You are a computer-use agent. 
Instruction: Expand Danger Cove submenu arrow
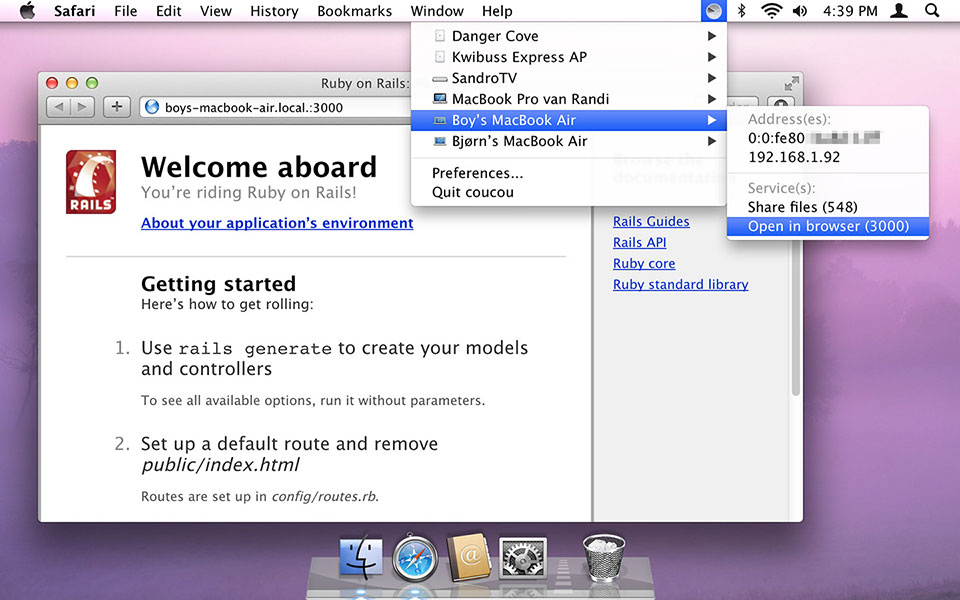tap(711, 36)
